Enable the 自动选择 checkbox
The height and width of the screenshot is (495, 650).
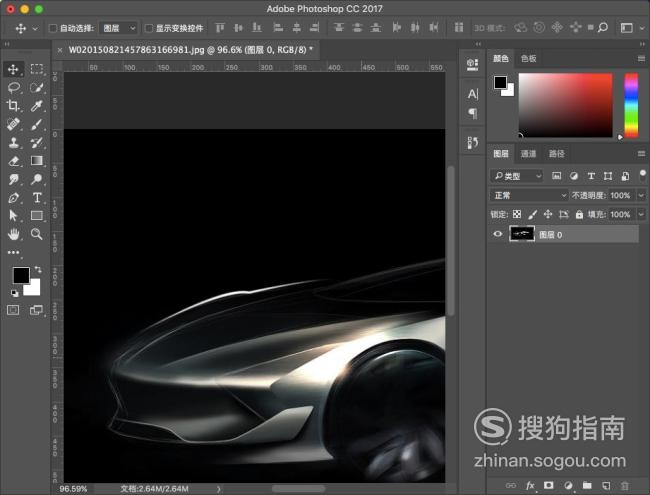click(x=53, y=28)
